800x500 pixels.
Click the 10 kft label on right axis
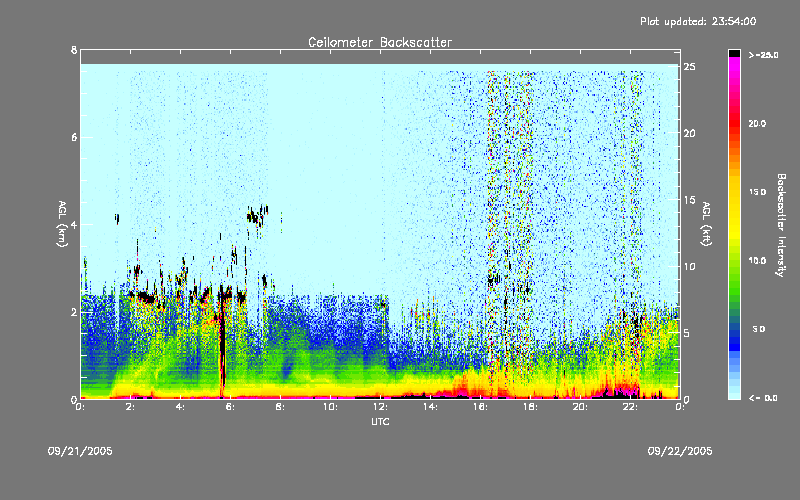[689, 266]
